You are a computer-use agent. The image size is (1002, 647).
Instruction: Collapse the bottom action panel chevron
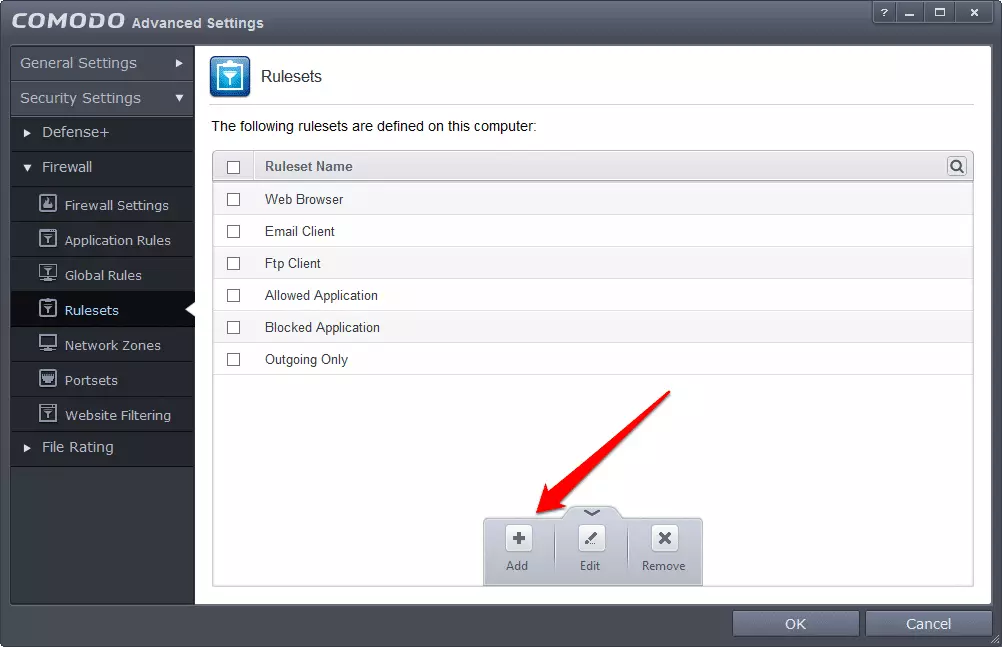click(592, 512)
